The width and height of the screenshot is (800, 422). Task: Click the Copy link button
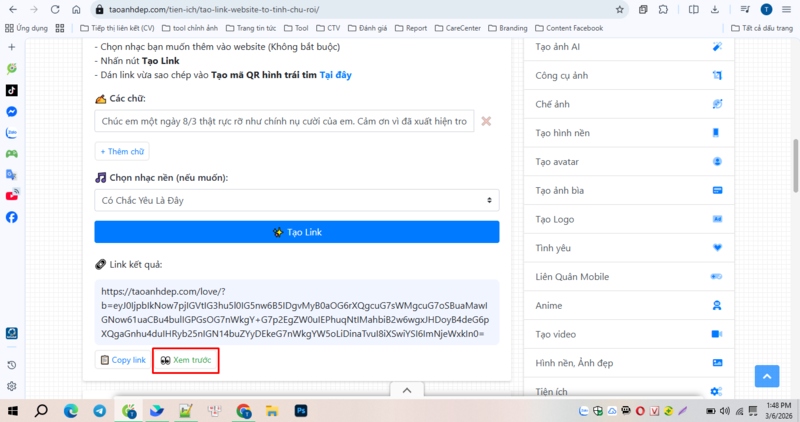click(122, 360)
